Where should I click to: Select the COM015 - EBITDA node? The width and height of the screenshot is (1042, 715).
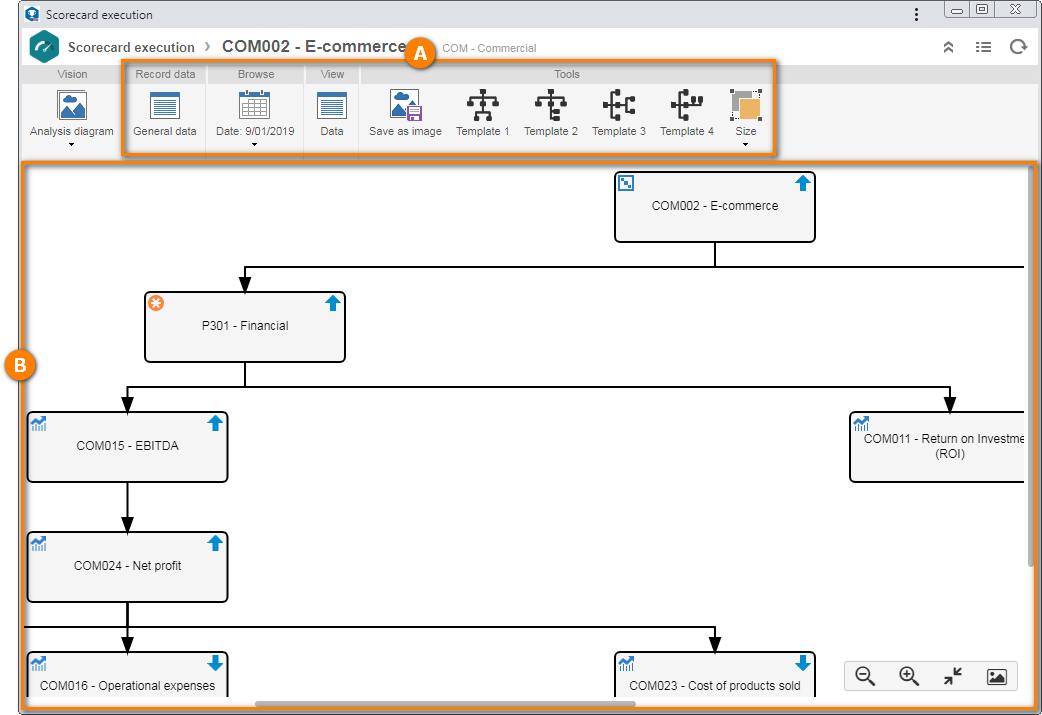(128, 447)
